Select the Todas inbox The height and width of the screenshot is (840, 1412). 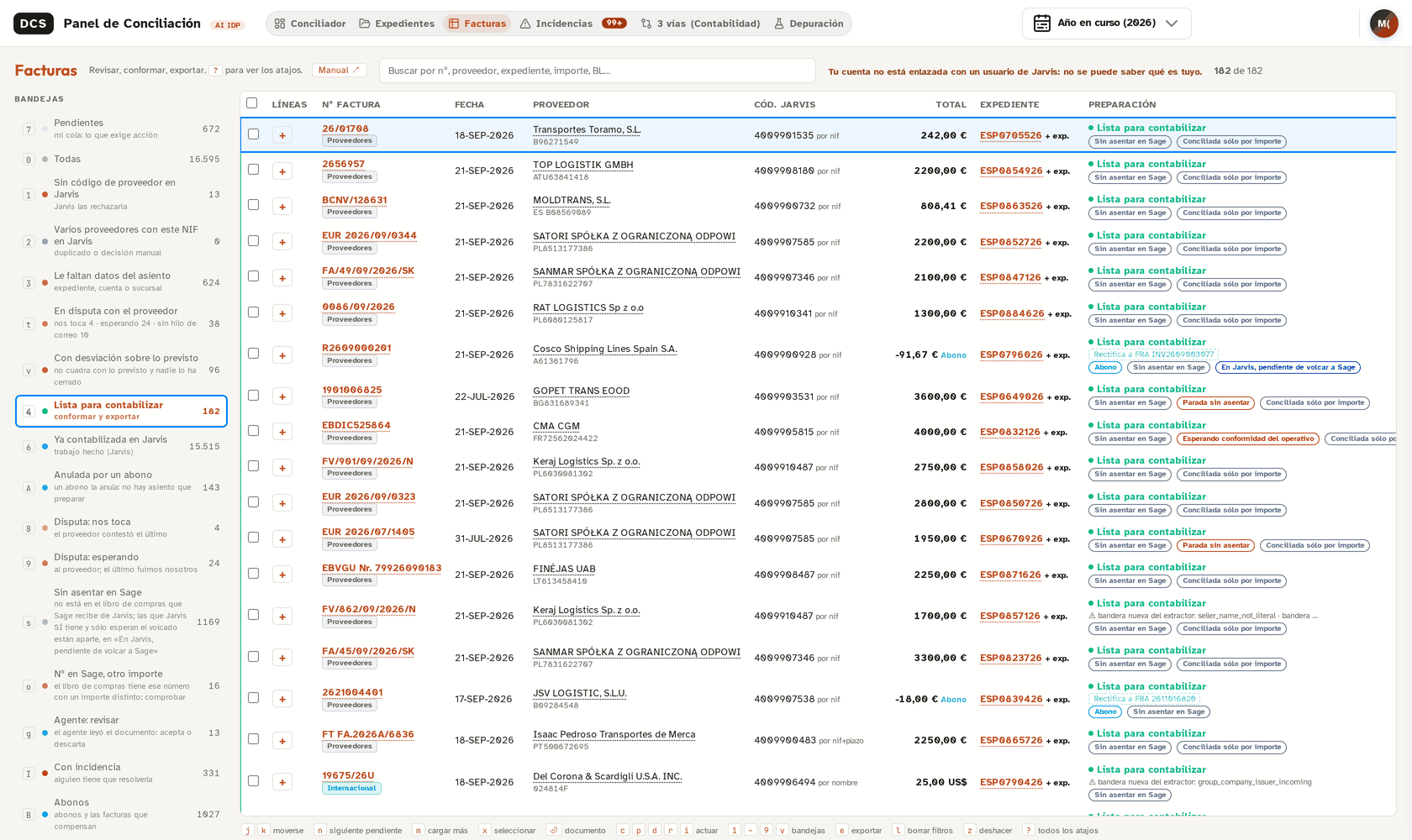coord(121,159)
